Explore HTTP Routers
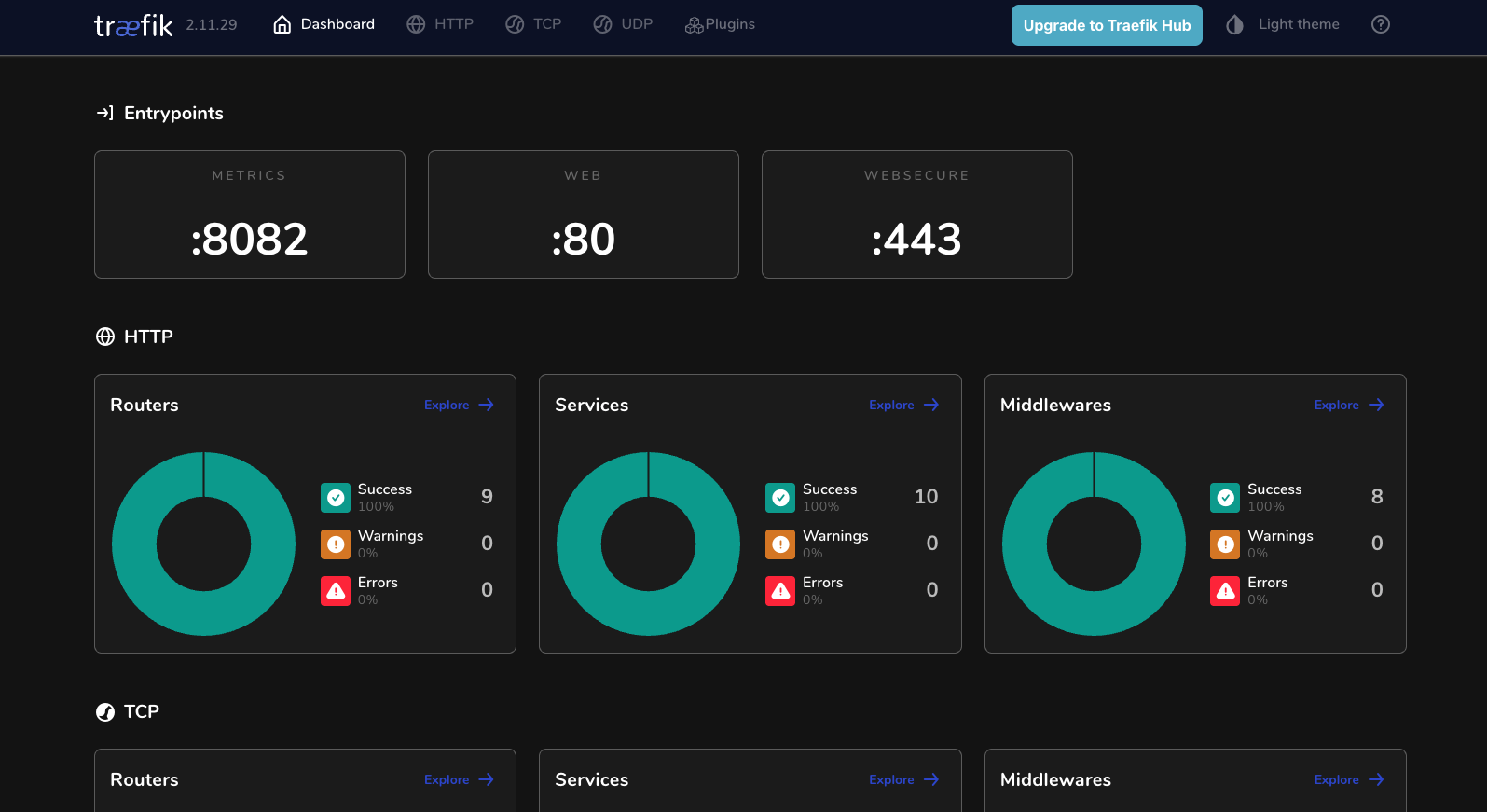Screen dimensions: 1487x812 pyautogui.click(x=459, y=405)
